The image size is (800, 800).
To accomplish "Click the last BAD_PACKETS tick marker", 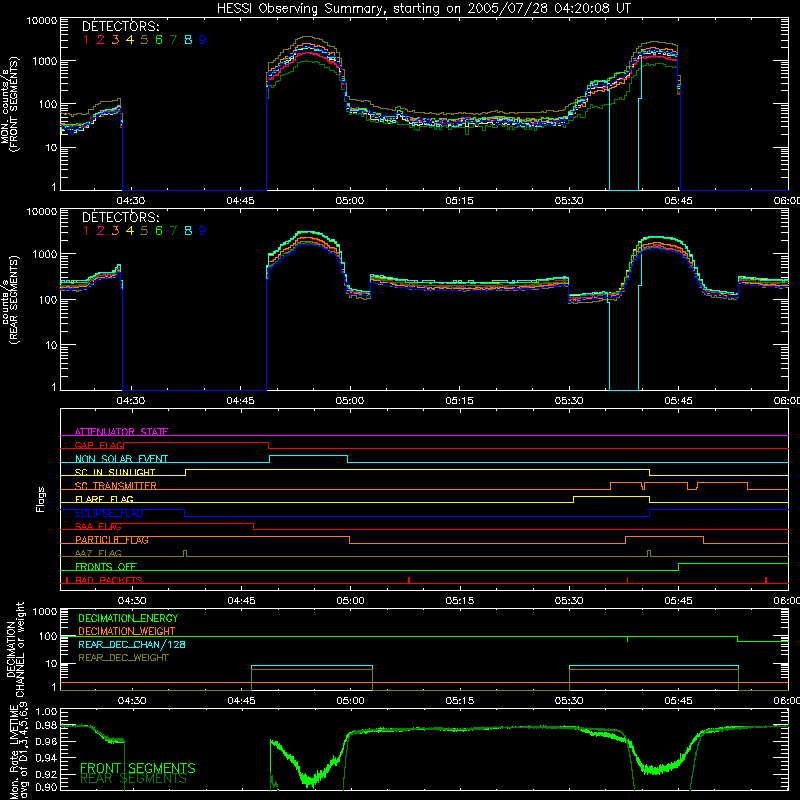I will [x=766, y=580].
